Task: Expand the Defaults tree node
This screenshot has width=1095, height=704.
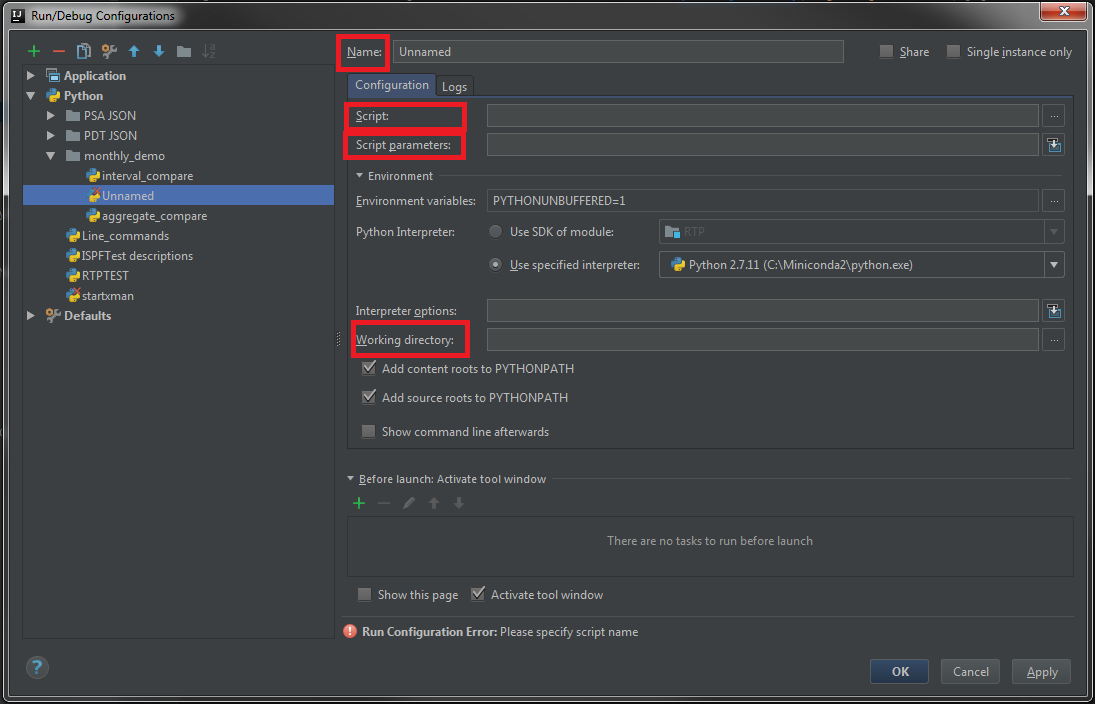Action: pyautogui.click(x=31, y=316)
